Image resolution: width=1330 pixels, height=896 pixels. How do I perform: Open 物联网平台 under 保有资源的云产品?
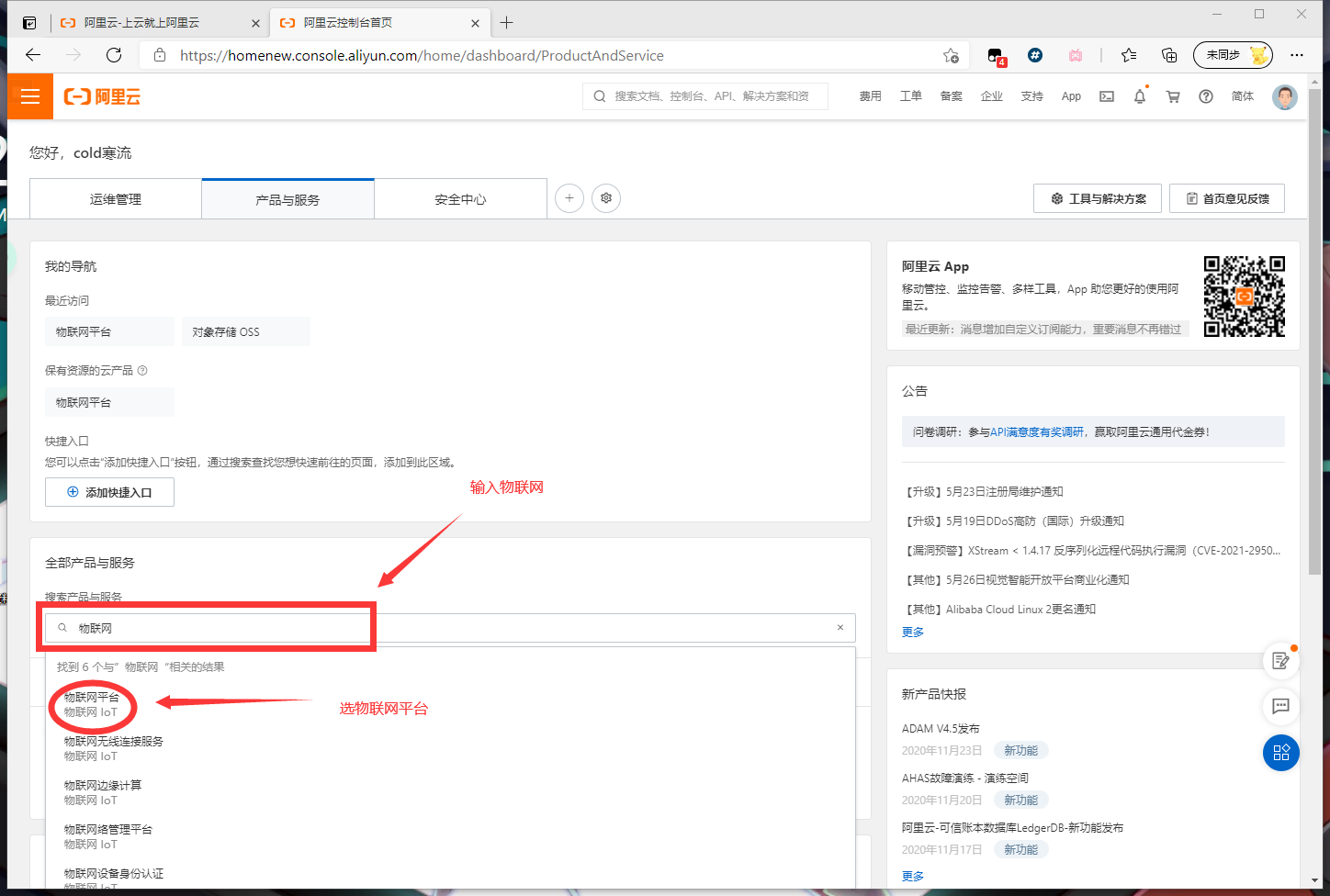click(109, 402)
